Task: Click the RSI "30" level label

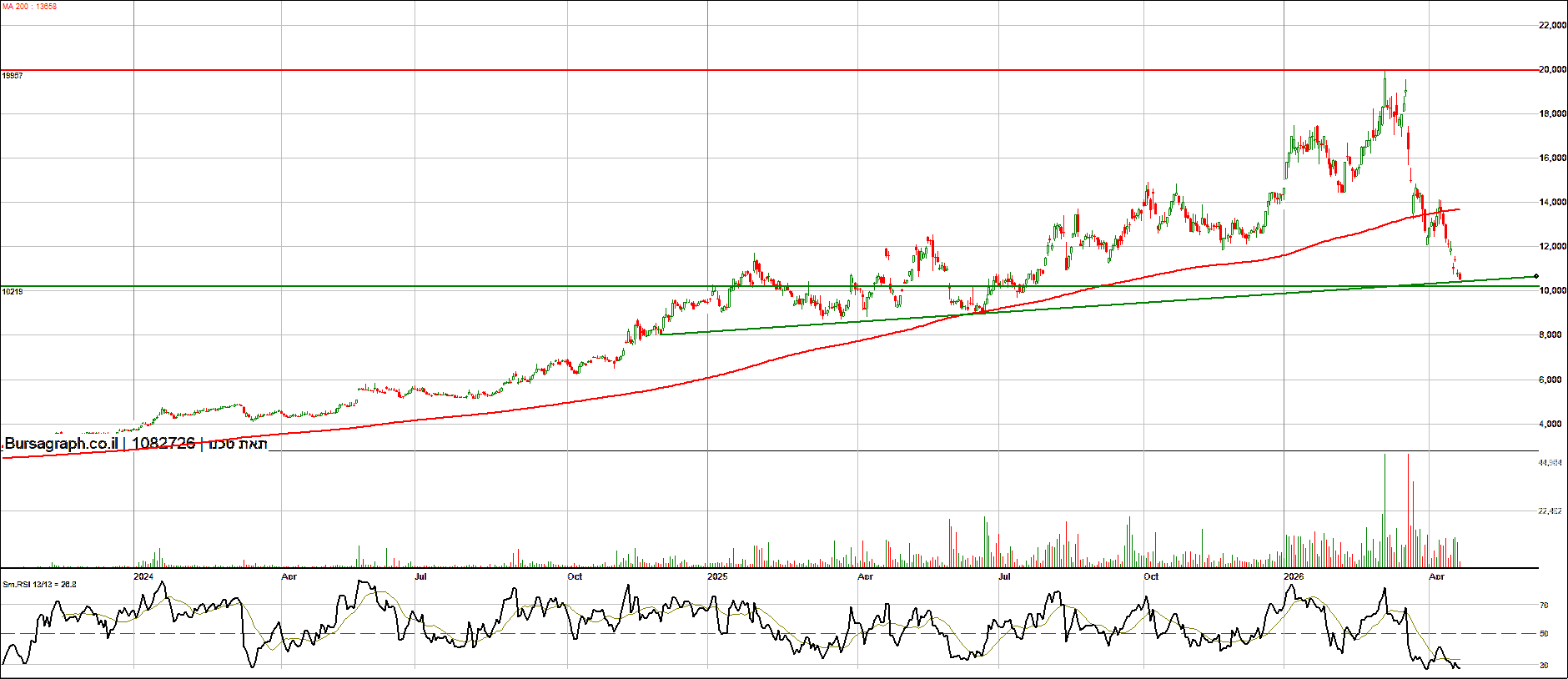Action: coord(1544,666)
